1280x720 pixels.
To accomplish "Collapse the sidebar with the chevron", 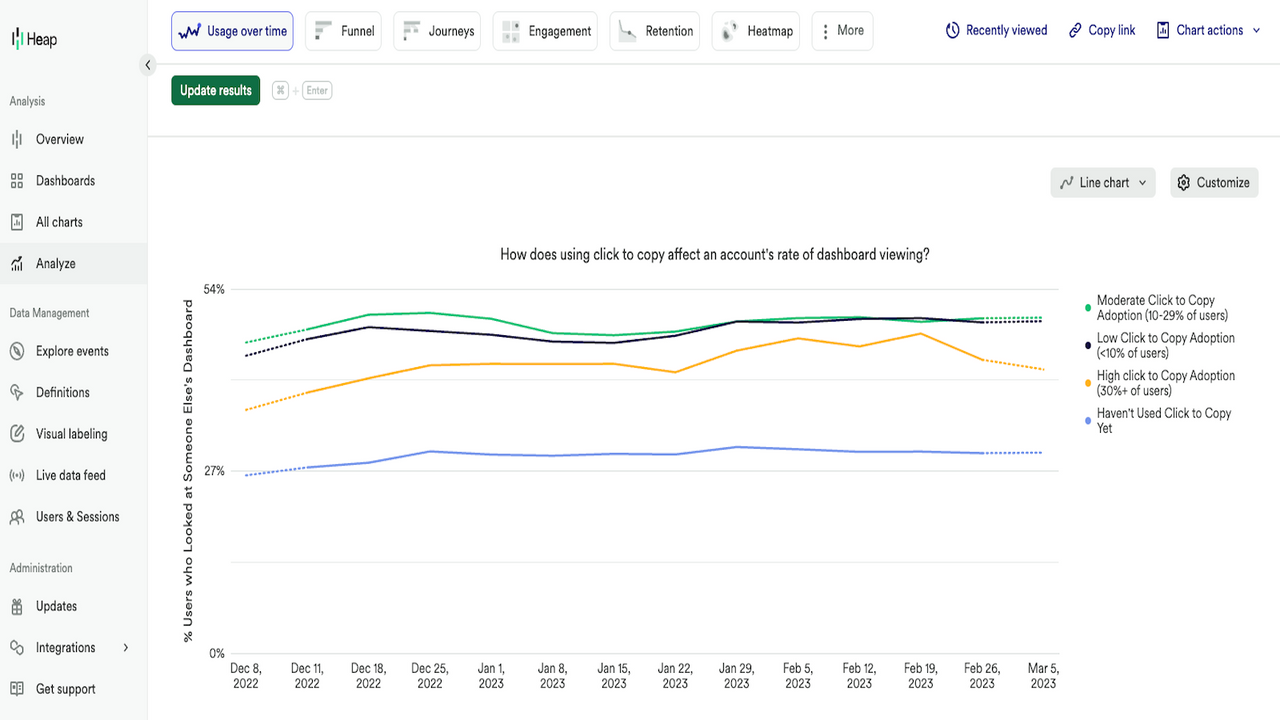I will tap(148, 65).
